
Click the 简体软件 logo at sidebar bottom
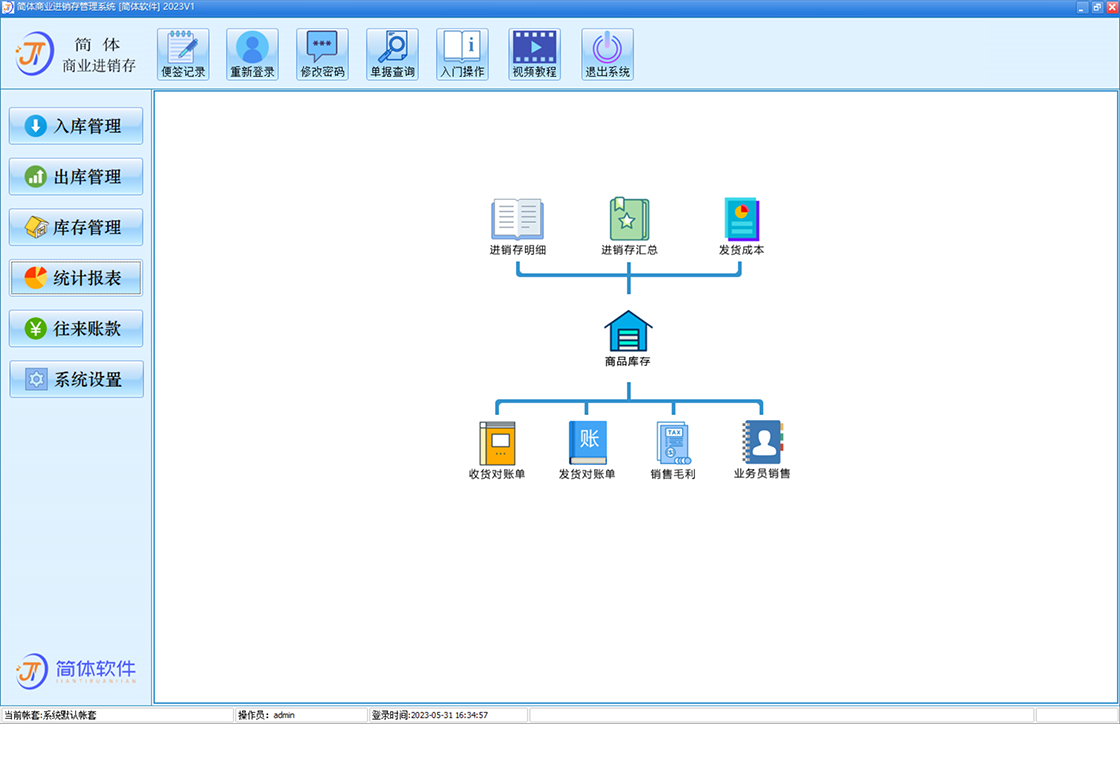[x=76, y=671]
